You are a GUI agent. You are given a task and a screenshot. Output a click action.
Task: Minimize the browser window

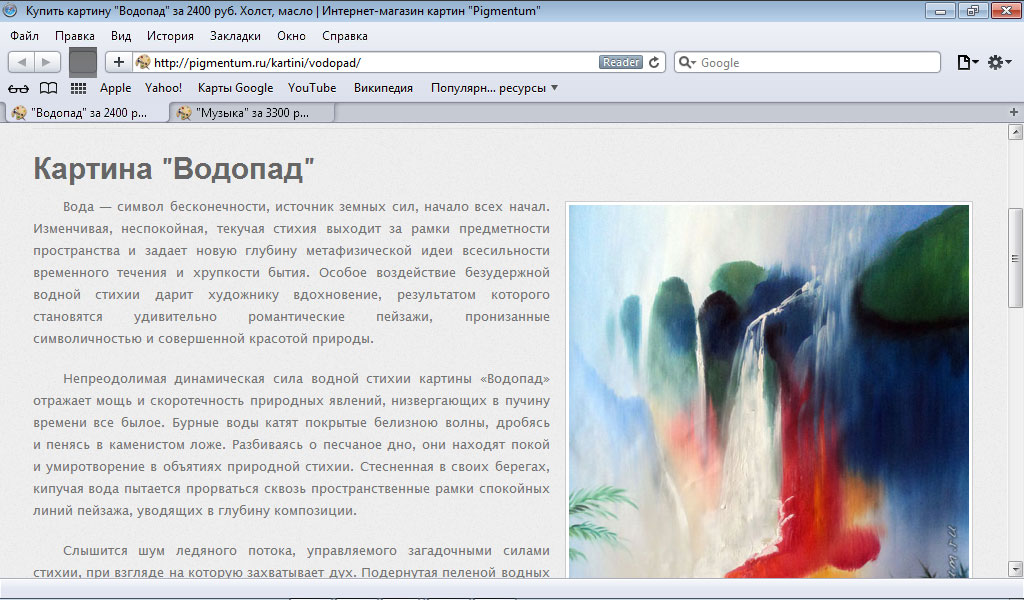(940, 10)
